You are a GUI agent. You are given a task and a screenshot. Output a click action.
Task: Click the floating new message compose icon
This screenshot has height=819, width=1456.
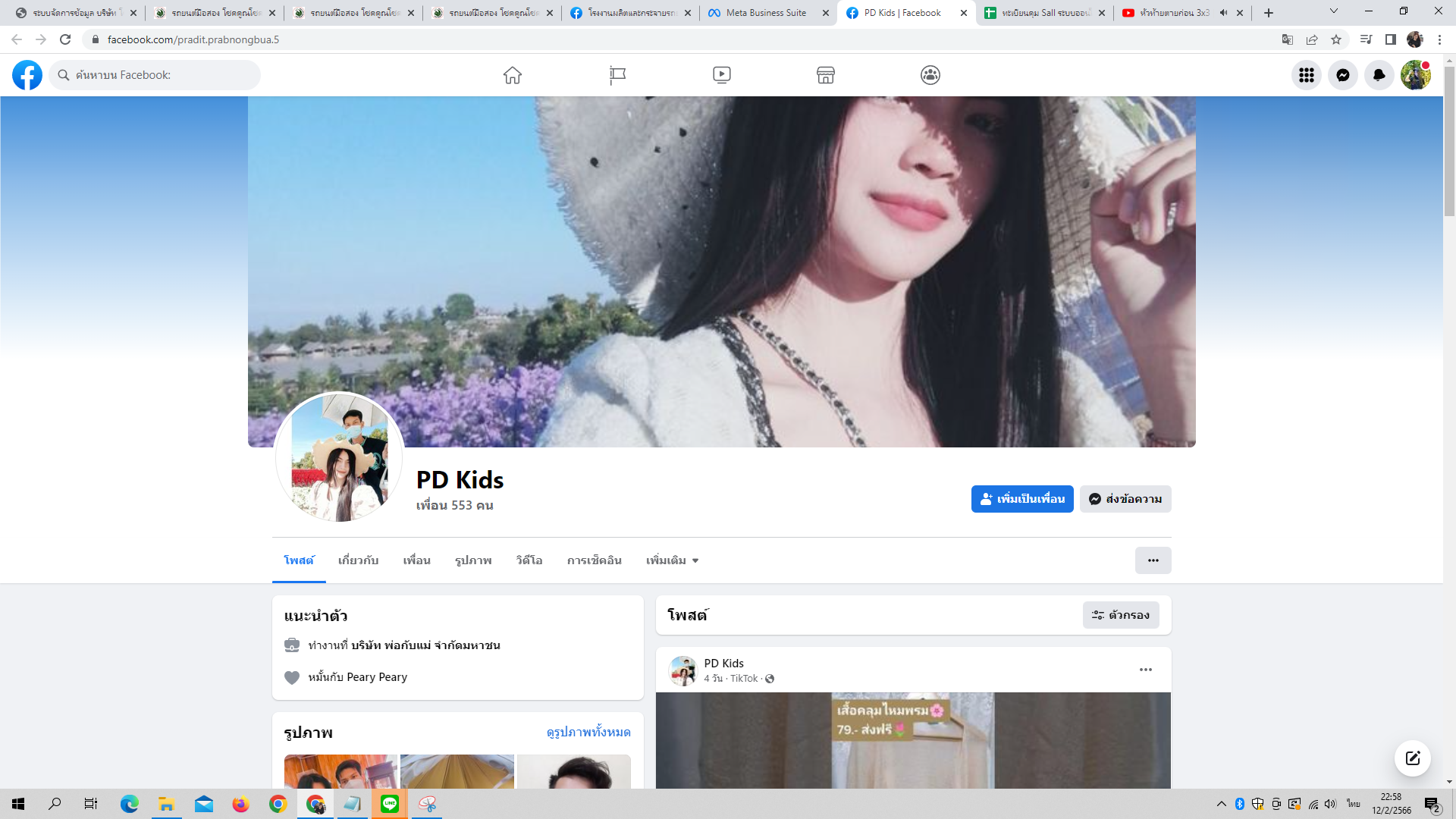(1412, 758)
